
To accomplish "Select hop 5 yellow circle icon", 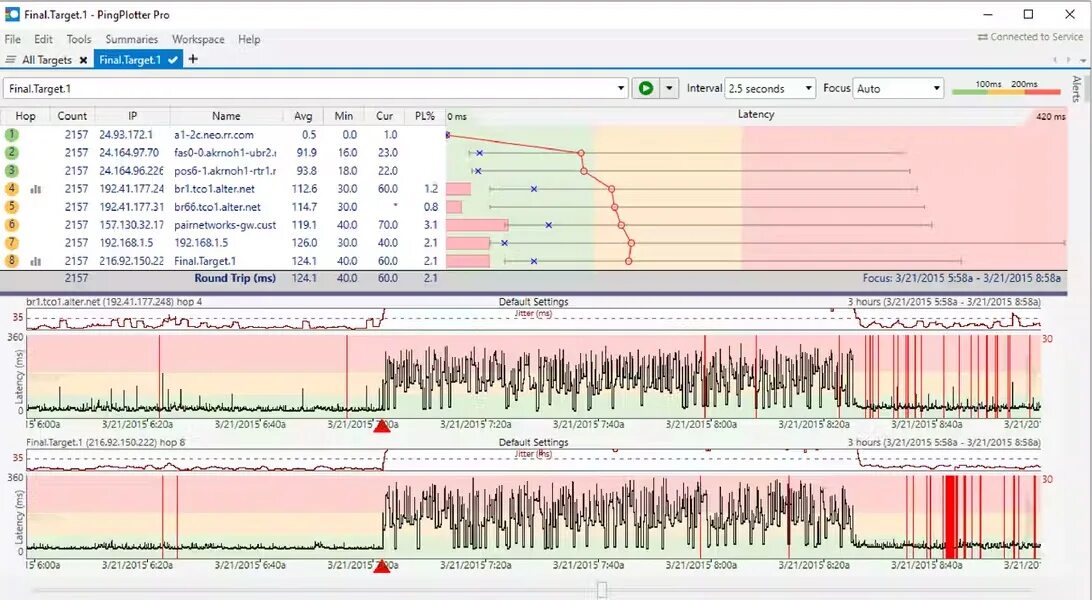I will [11, 207].
